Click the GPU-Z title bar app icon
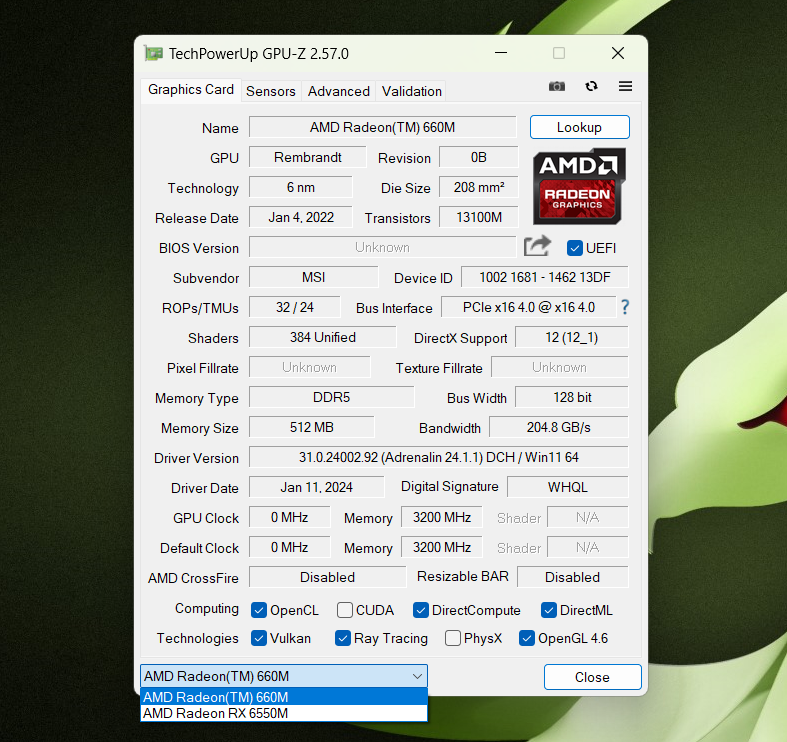Viewport: 787px width, 742px height. 154,53
